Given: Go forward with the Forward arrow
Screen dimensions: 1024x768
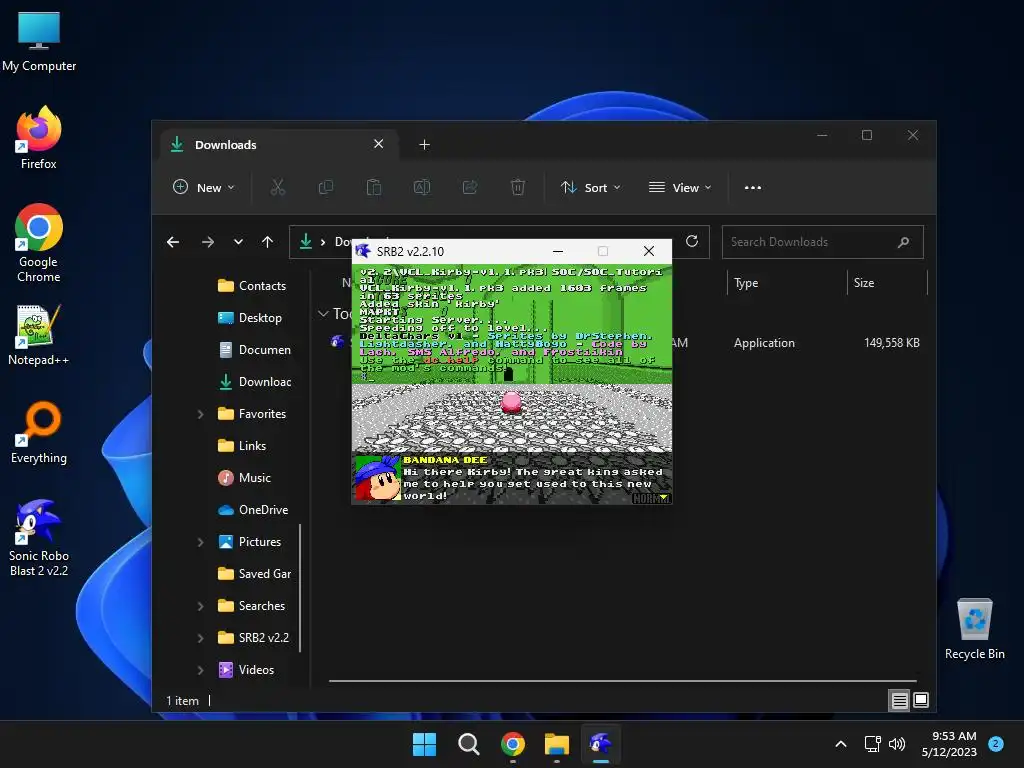Looking at the screenshot, I should click(x=208, y=242).
